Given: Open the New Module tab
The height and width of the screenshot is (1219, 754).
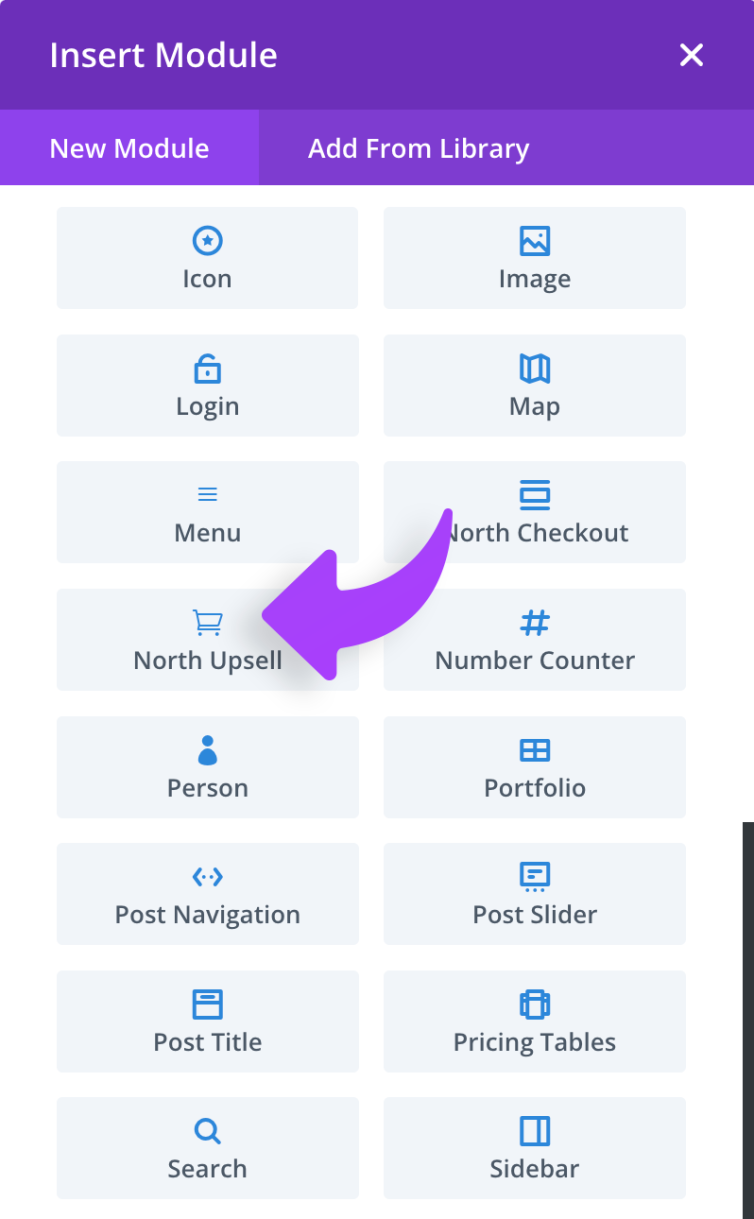Looking at the screenshot, I should pyautogui.click(x=128, y=148).
